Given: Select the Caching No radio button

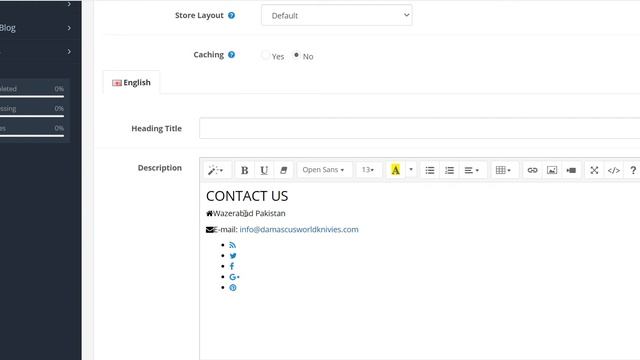Looking at the screenshot, I should (296, 55).
